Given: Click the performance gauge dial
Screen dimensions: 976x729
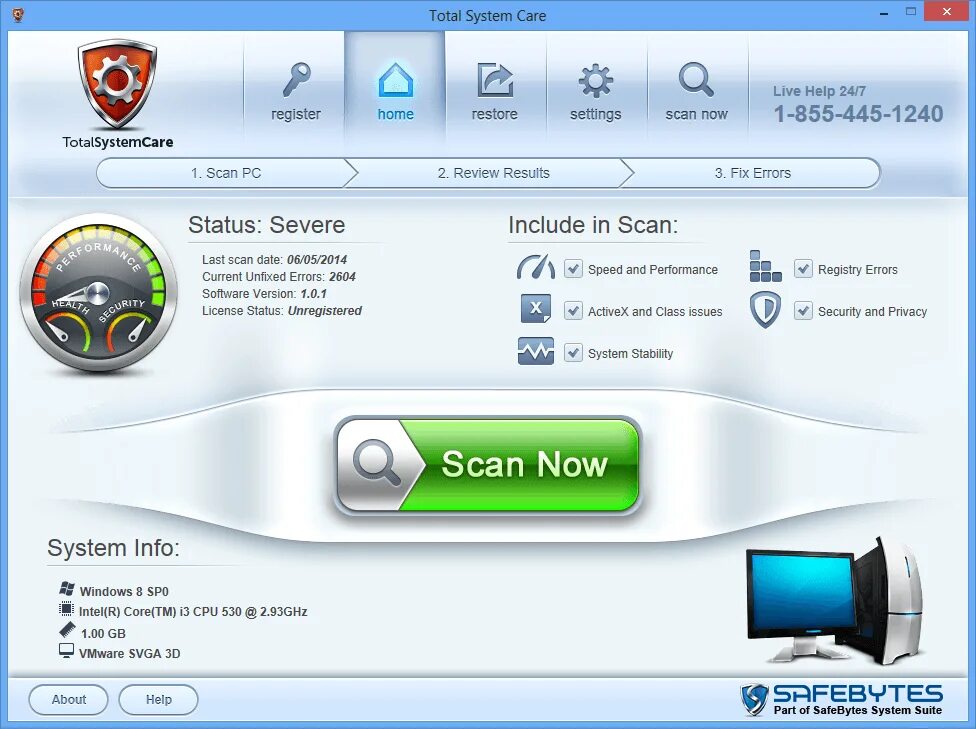Looking at the screenshot, I should point(98,293).
